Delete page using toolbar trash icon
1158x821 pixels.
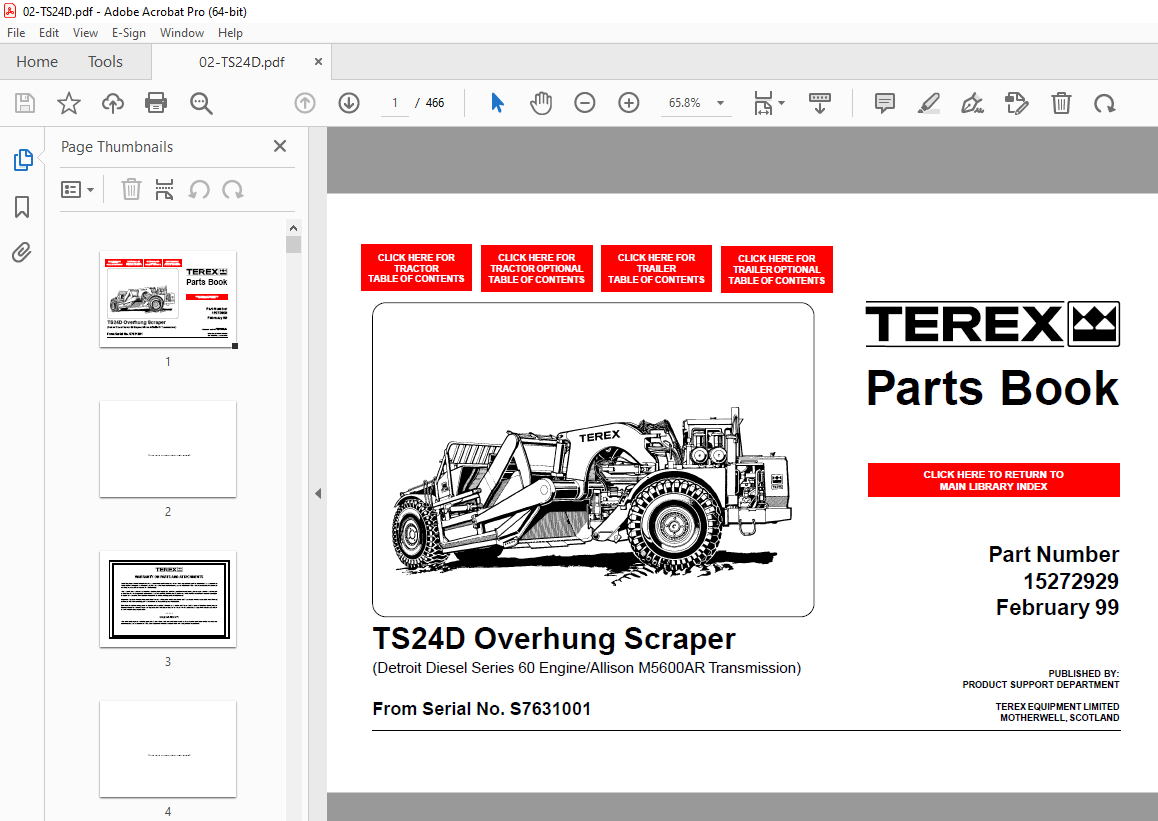[x=1061, y=103]
